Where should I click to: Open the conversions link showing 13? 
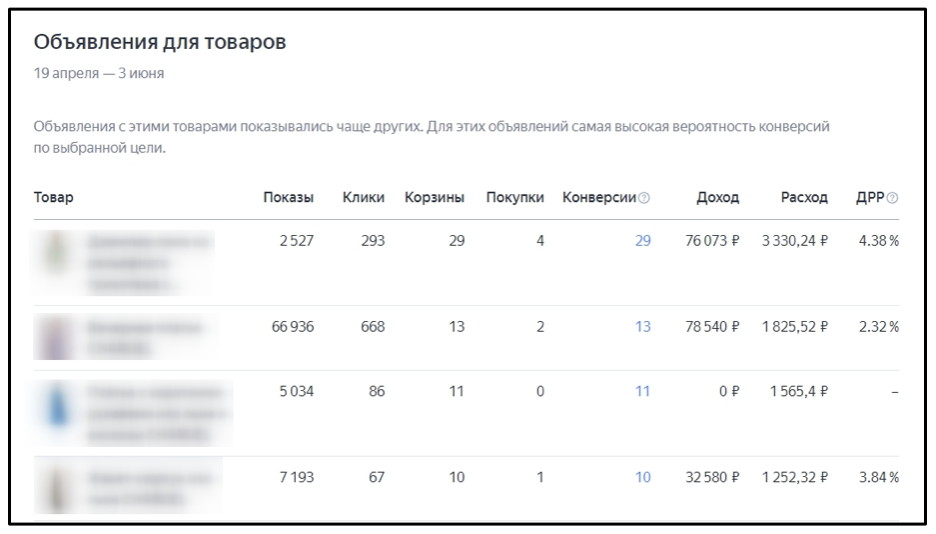tap(643, 327)
